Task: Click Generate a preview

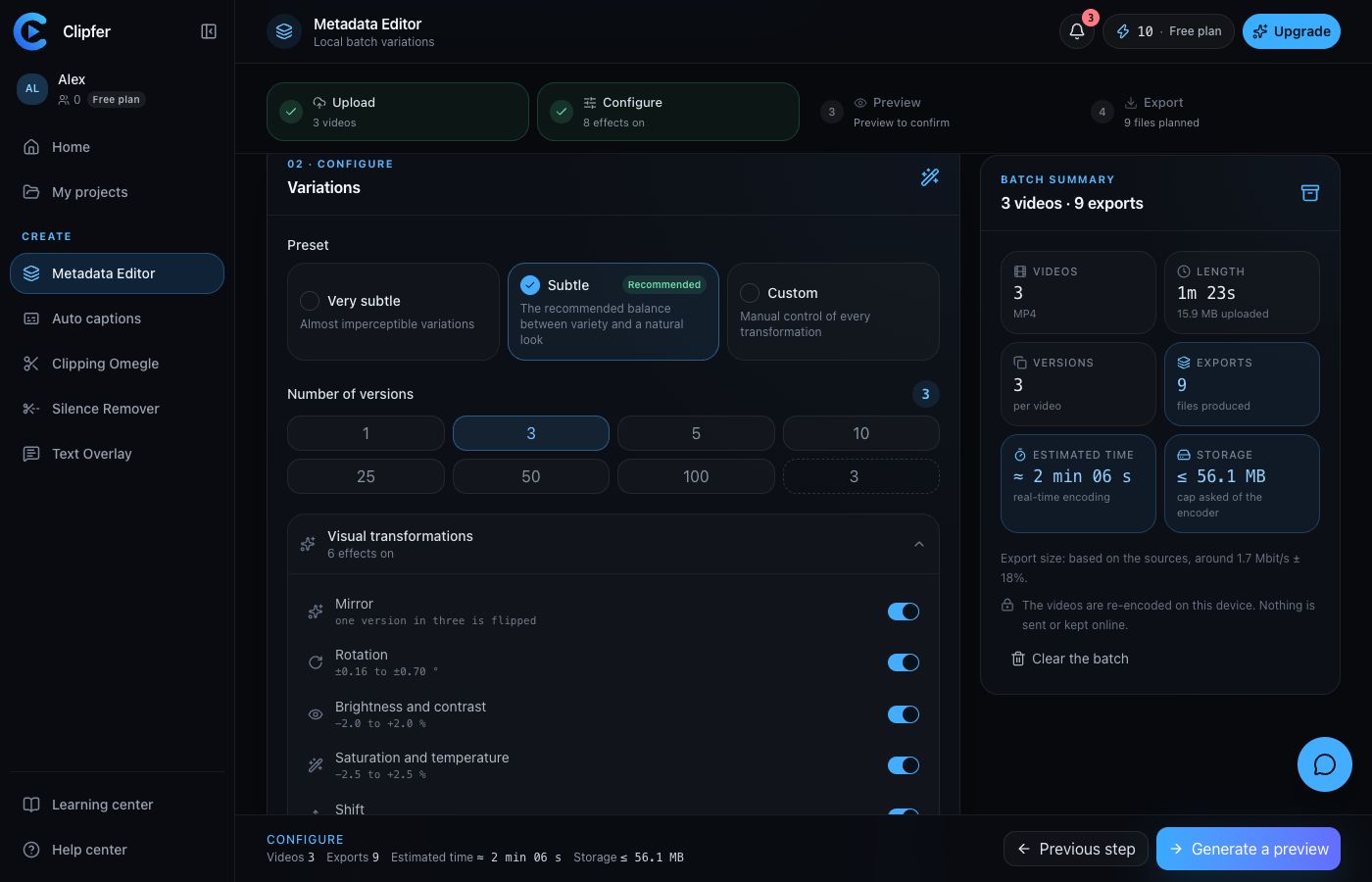Action: pyautogui.click(x=1249, y=849)
